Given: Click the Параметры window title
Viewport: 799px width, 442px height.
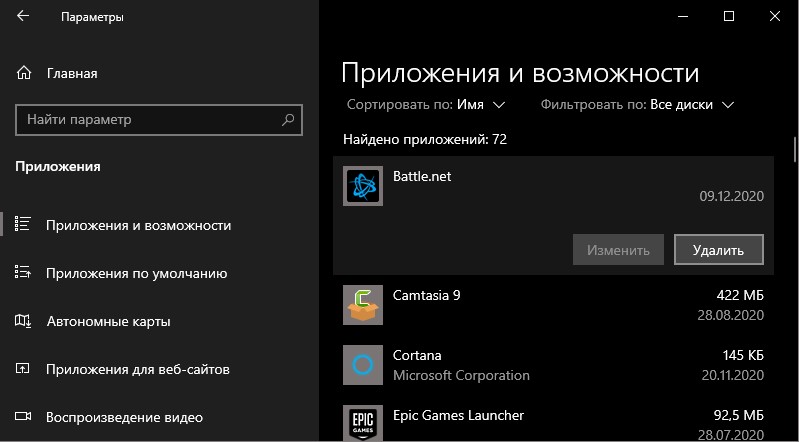Looking at the screenshot, I should 92,17.
